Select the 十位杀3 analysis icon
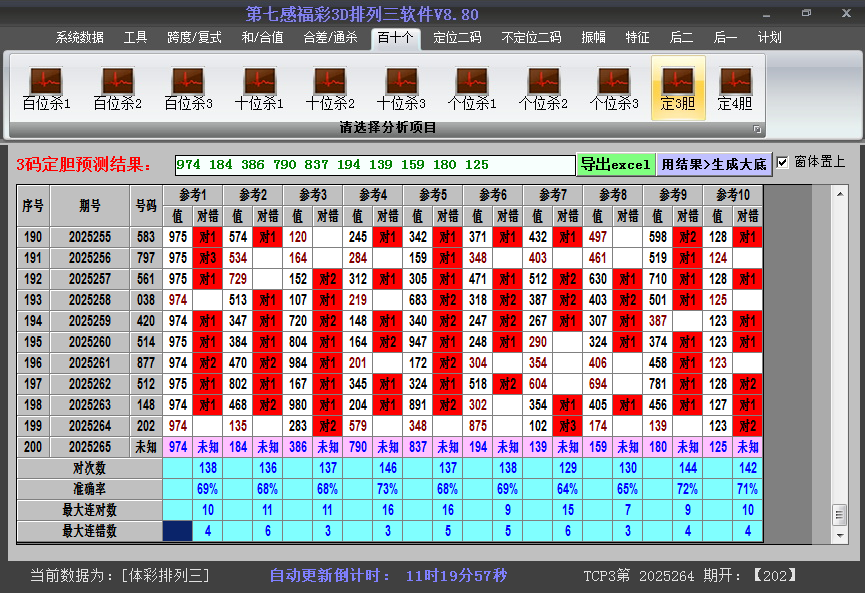 pos(397,85)
